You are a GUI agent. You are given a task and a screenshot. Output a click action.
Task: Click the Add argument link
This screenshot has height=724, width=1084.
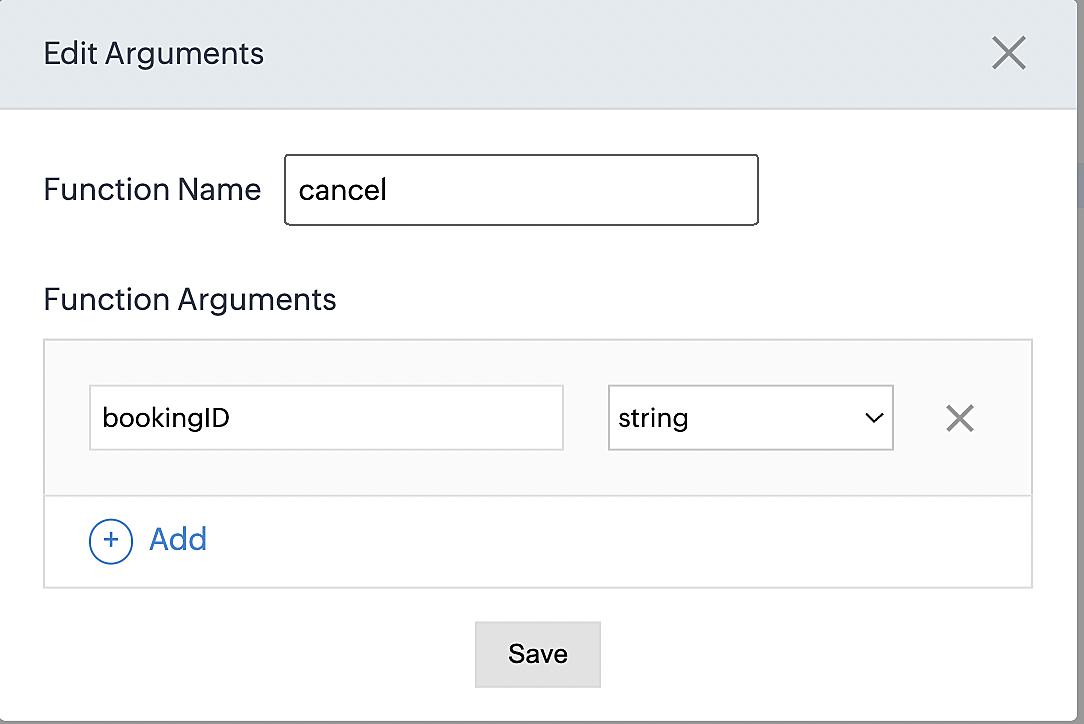pos(178,539)
